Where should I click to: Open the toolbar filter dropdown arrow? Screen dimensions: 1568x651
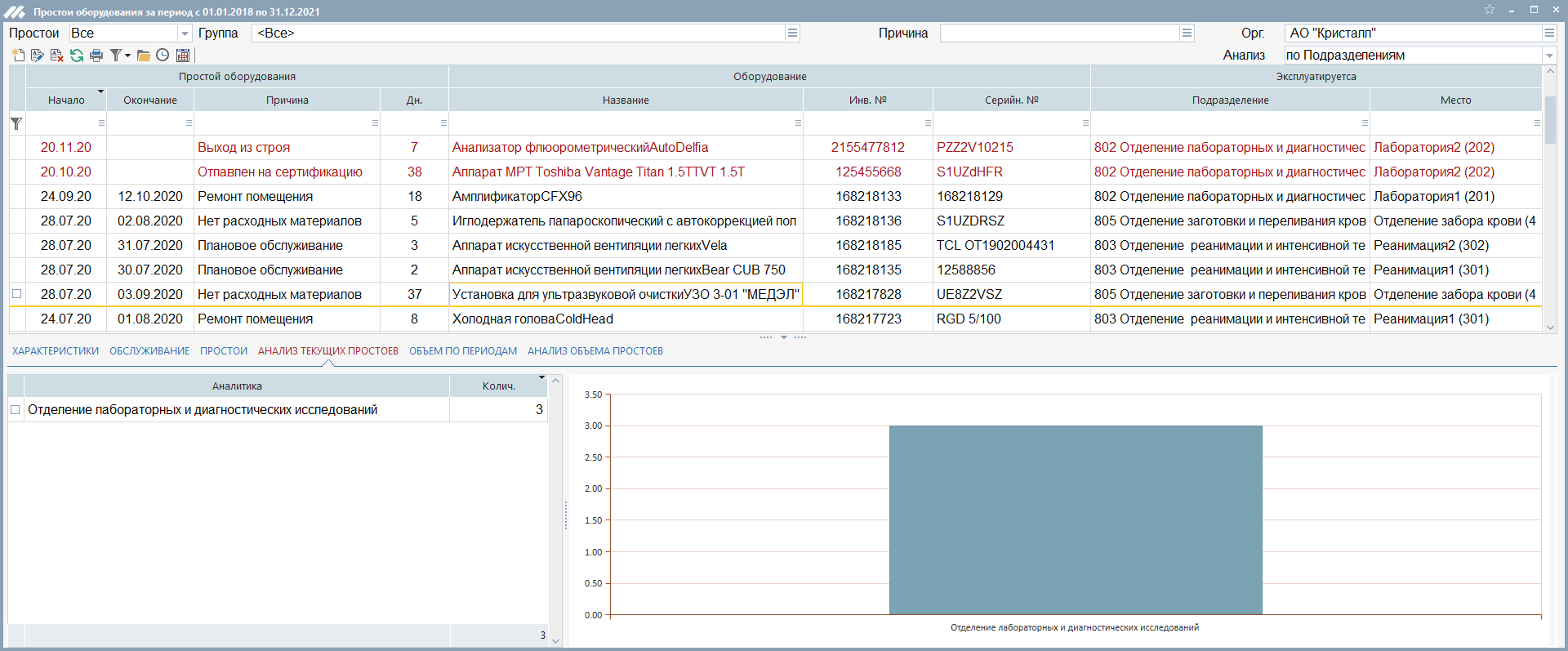127,56
